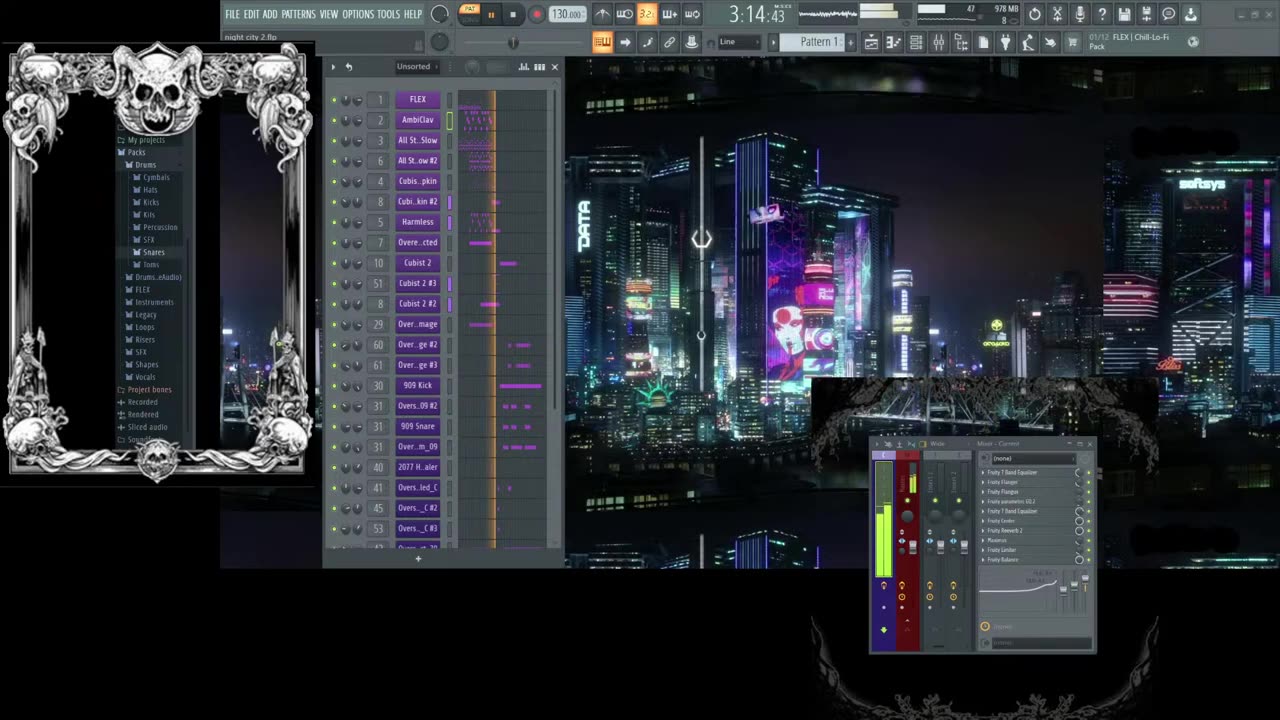Toggle the highlighted 3-2-1 countdown icon
Screen dimensions: 1280x720
coord(647,14)
